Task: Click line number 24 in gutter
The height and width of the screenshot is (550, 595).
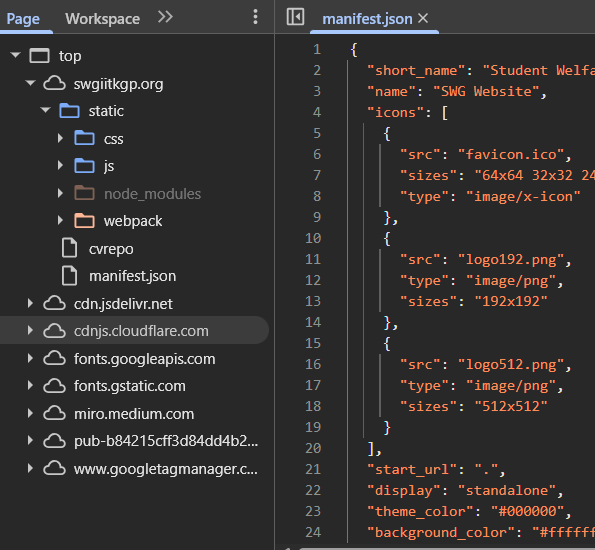Action: pos(313,532)
